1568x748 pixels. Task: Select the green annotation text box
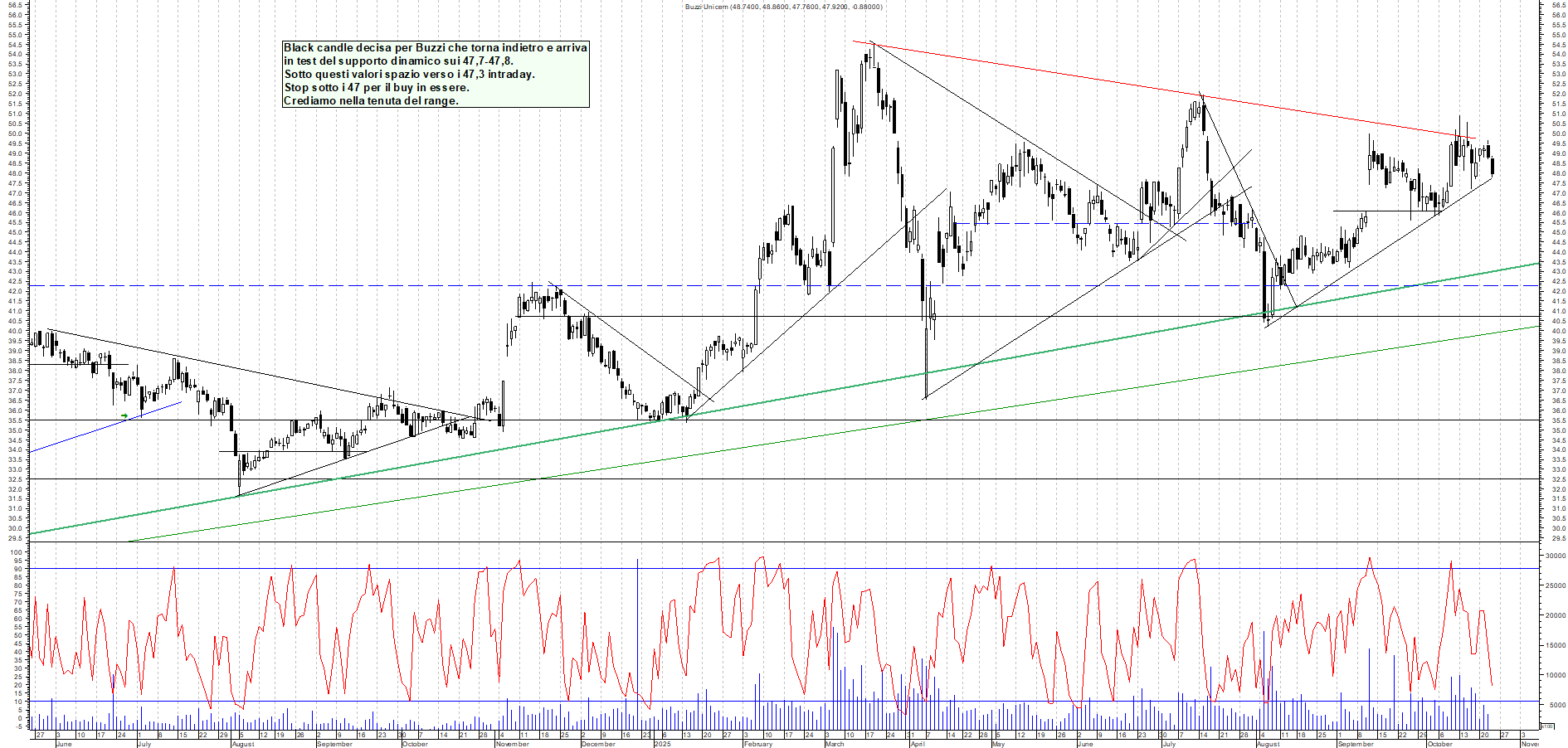click(x=436, y=75)
